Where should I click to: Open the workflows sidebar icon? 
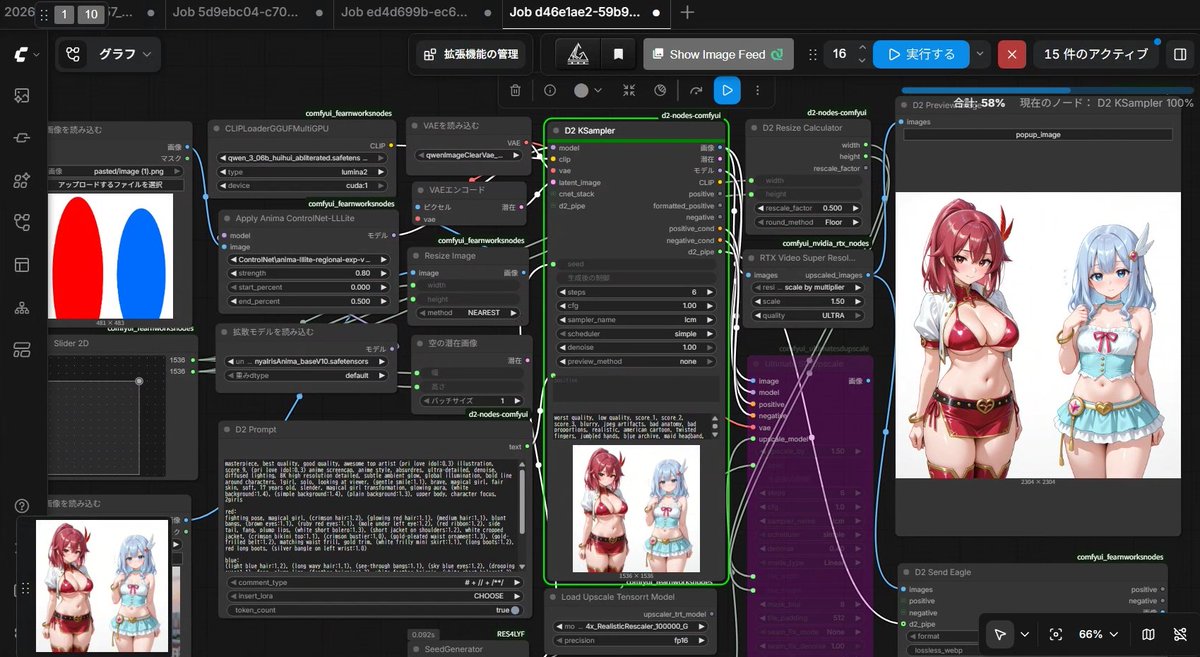(22, 222)
